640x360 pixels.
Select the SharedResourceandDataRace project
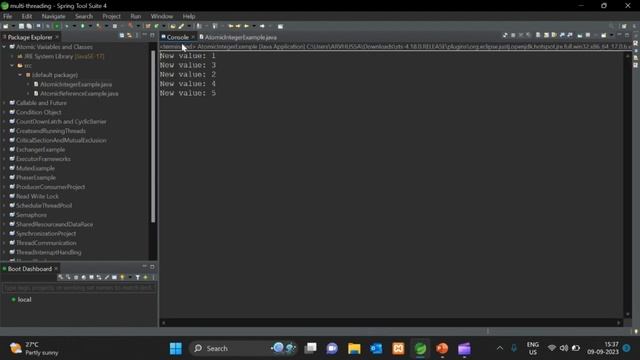tap(54, 224)
